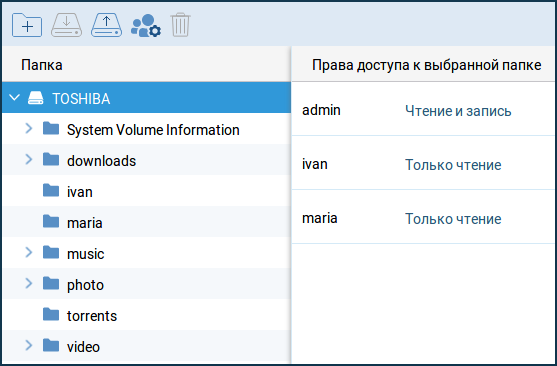
Task: Click the torrents folder icon
Action: tap(51, 314)
